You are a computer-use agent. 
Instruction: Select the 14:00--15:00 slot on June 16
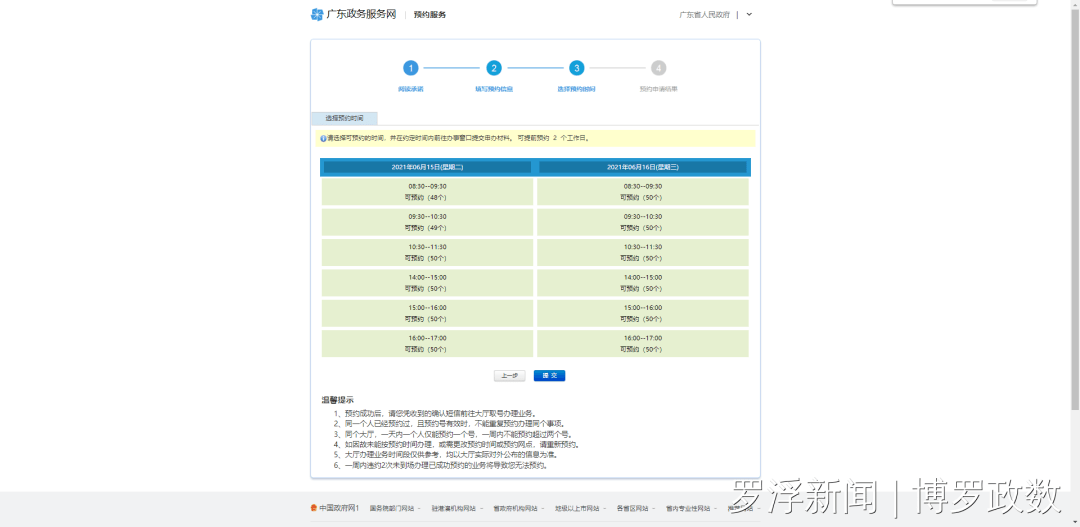[x=643, y=282]
